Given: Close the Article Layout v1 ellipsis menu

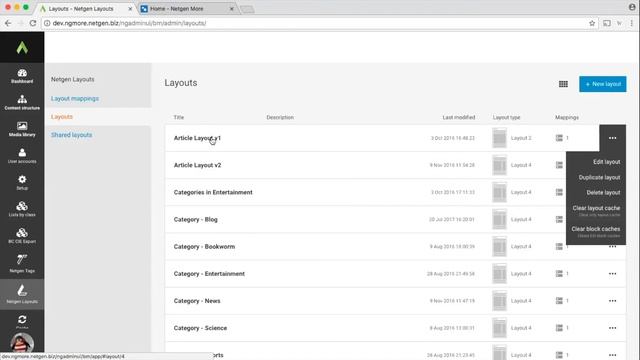Looking at the screenshot, I should 612,138.
